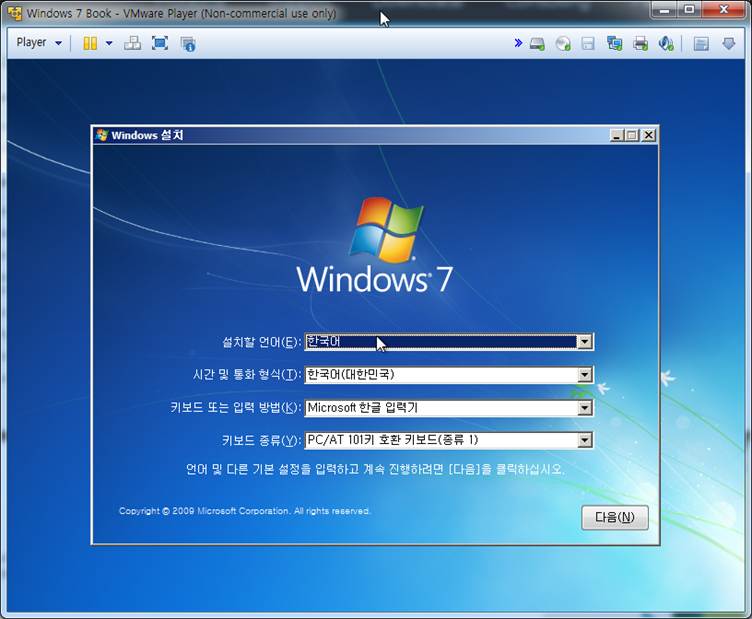This screenshot has height=619, width=752.
Task: Click the Microsoft copyright text
Action: coord(245,511)
